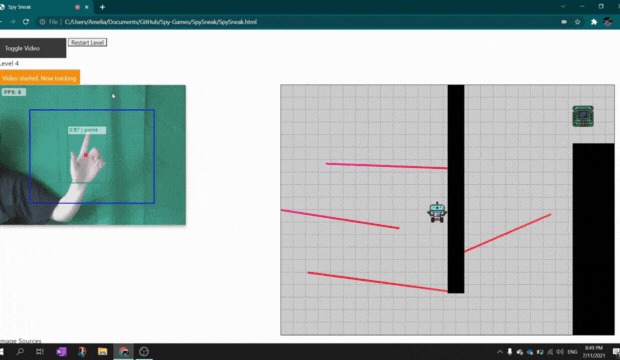Open the tab search chevron
Screen dimensions: 620x360
pyautogui.click(x=563, y=6)
